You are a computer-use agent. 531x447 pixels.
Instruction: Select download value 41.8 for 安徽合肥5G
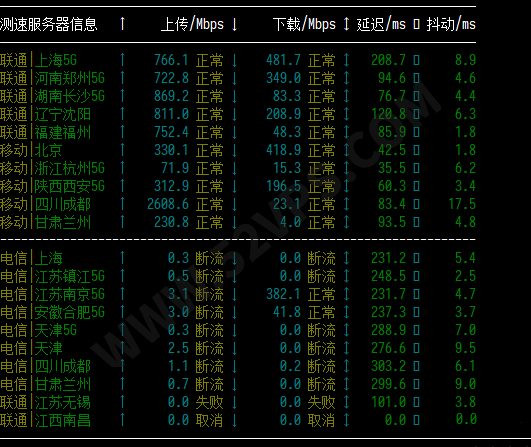click(x=287, y=312)
